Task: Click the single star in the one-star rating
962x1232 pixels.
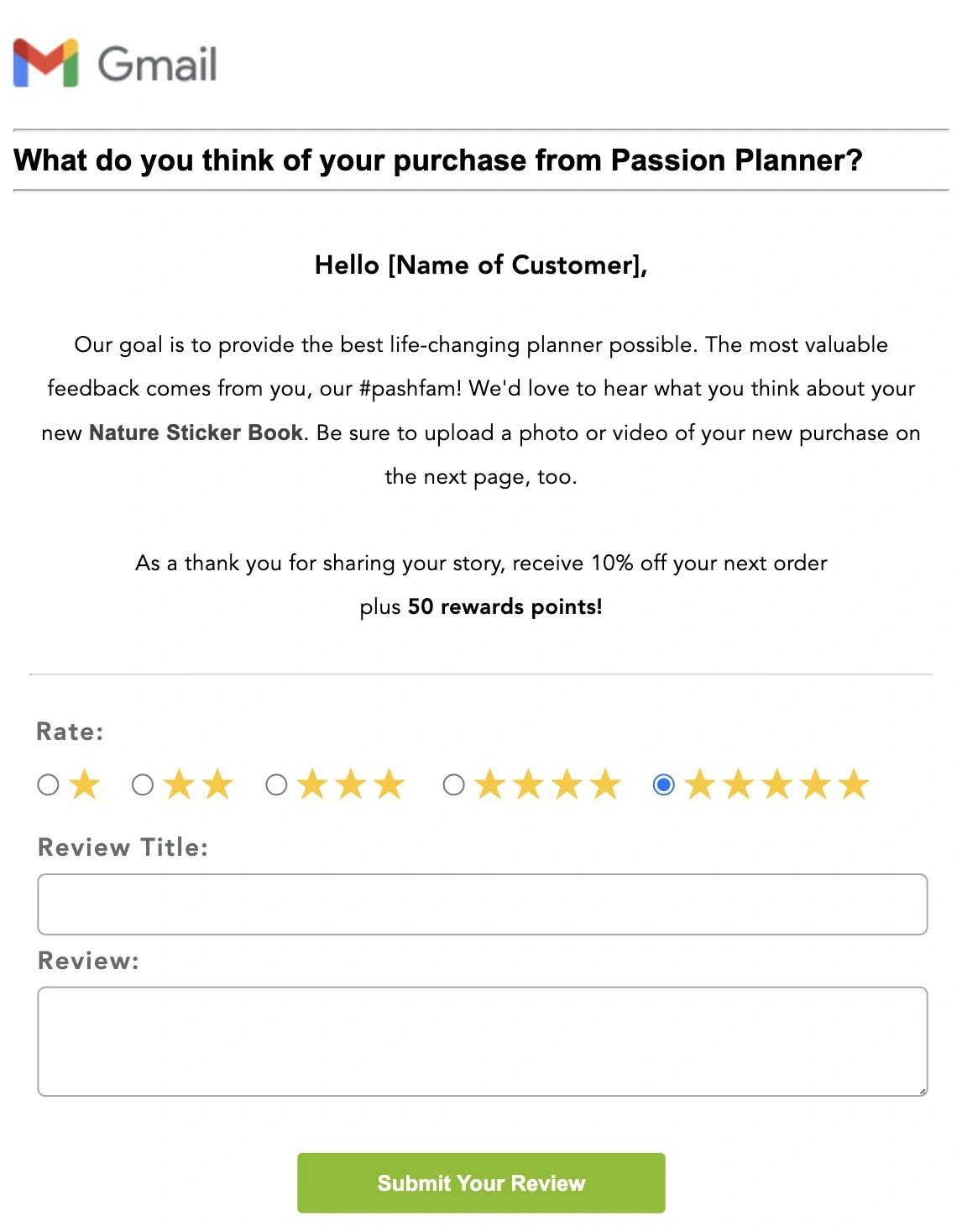Action: tap(84, 784)
